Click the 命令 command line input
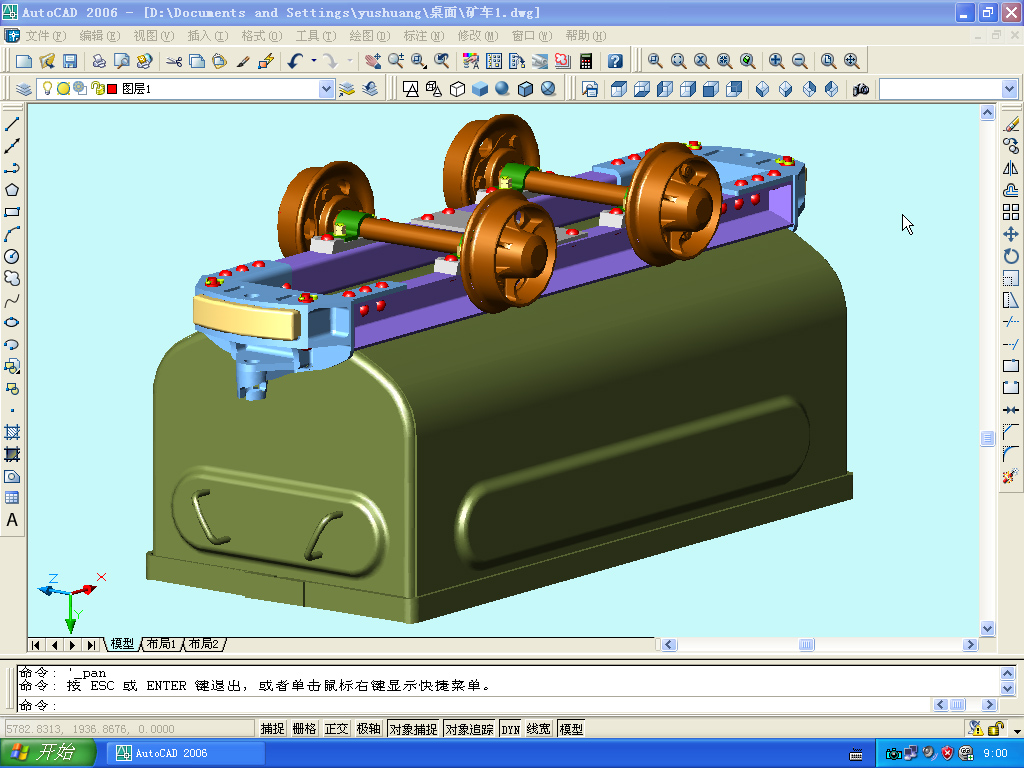The image size is (1024, 768). tap(475, 705)
